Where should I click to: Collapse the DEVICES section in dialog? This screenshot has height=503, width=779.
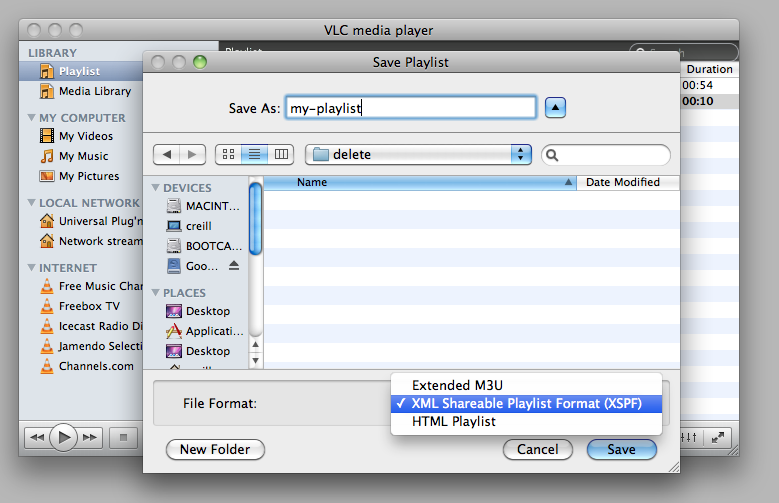pos(156,188)
